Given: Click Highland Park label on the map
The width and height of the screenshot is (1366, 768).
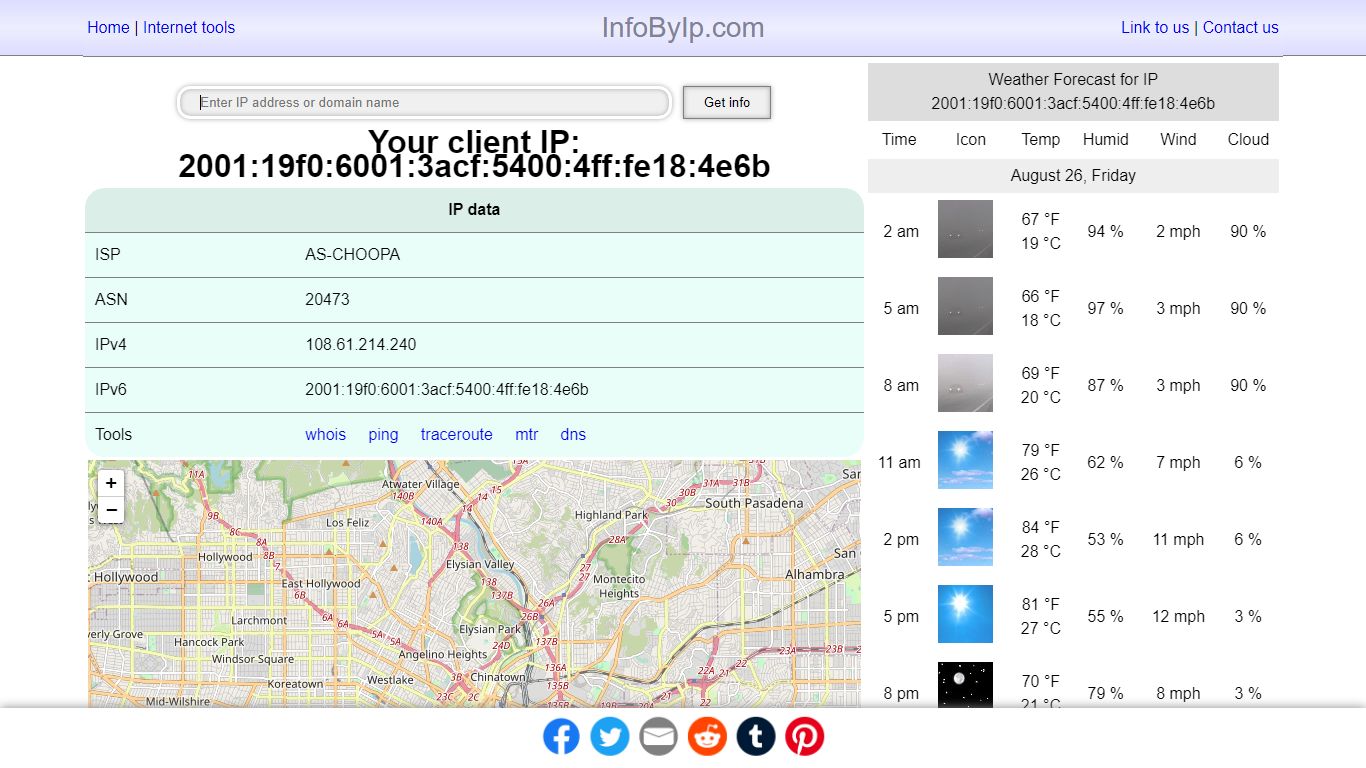Looking at the screenshot, I should pos(611,515).
